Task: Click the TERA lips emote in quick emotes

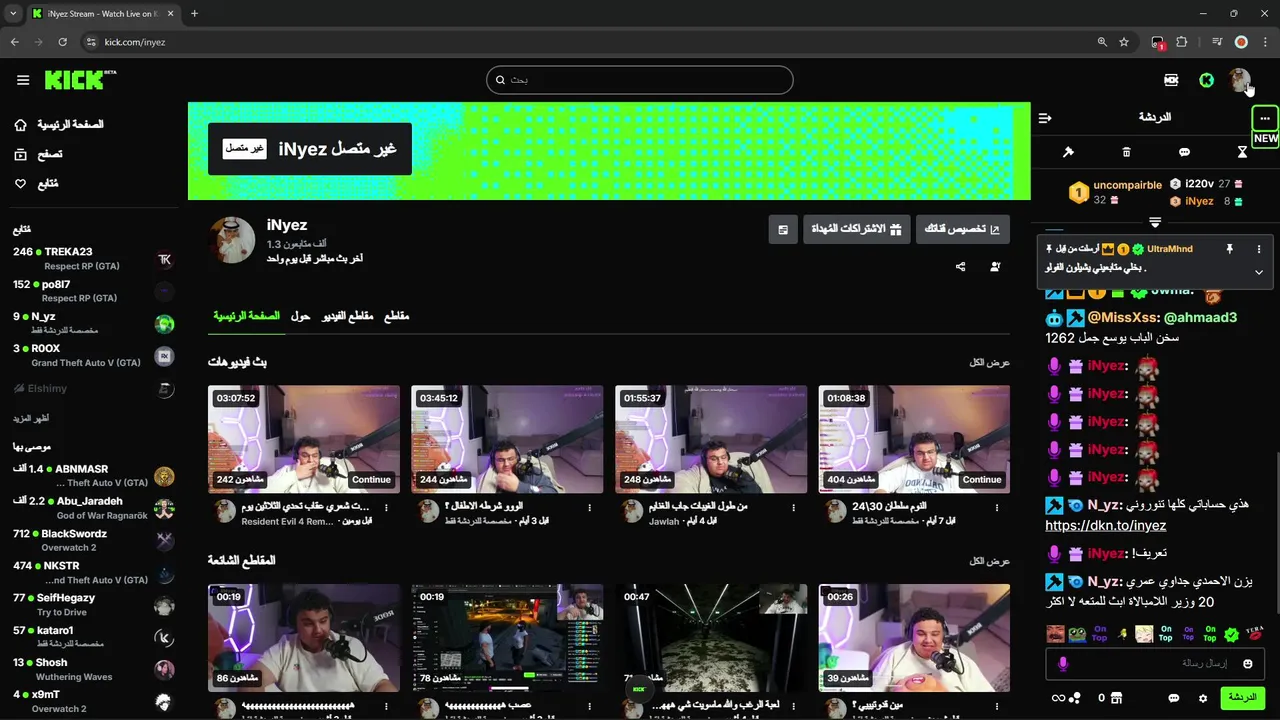Action: [x=1254, y=634]
